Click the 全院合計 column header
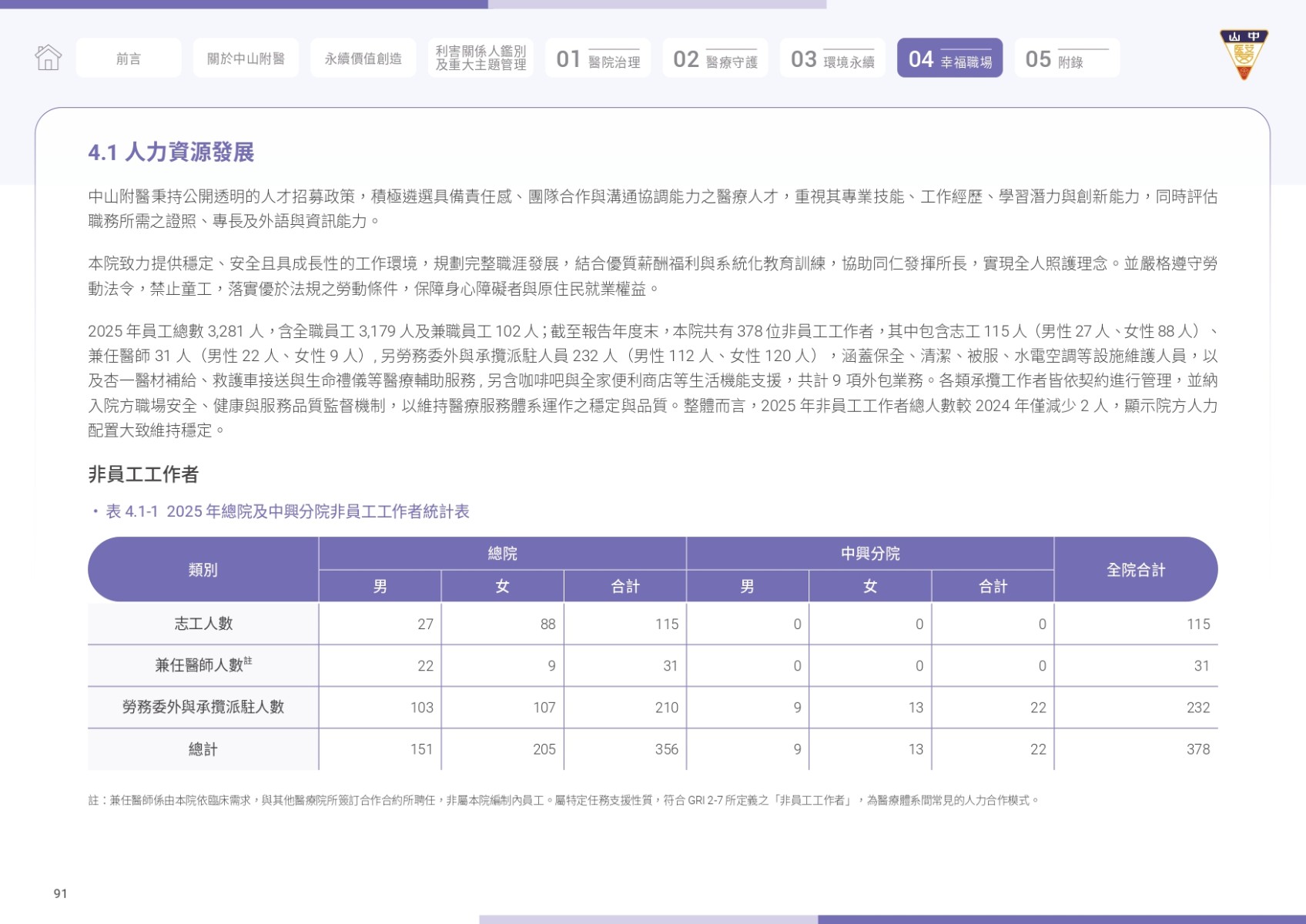This screenshot has height=924, width=1306. (1136, 570)
